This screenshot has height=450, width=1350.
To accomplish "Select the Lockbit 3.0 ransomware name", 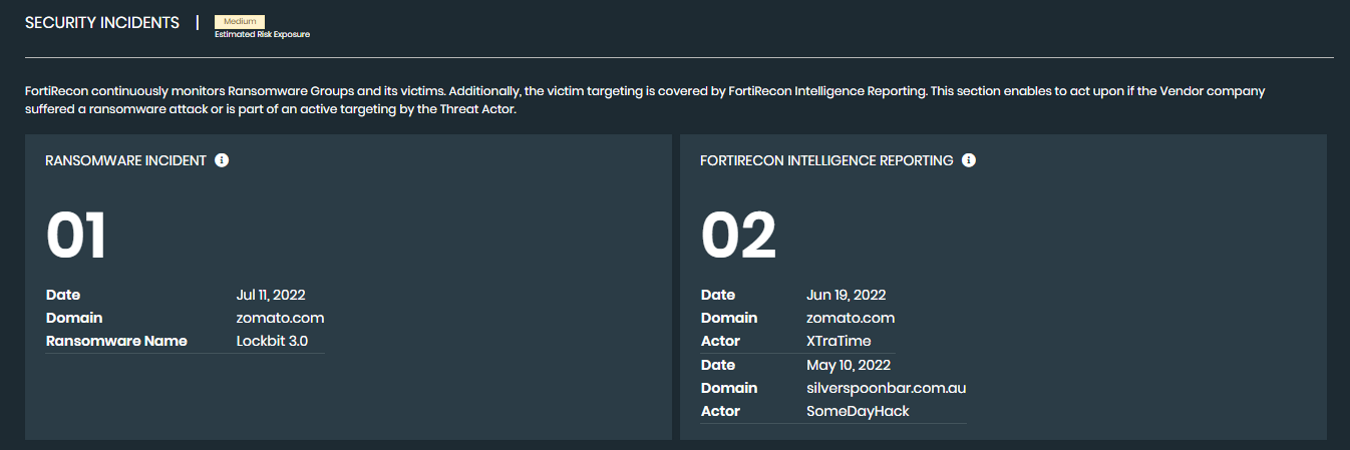I will pyautogui.click(x=272, y=341).
